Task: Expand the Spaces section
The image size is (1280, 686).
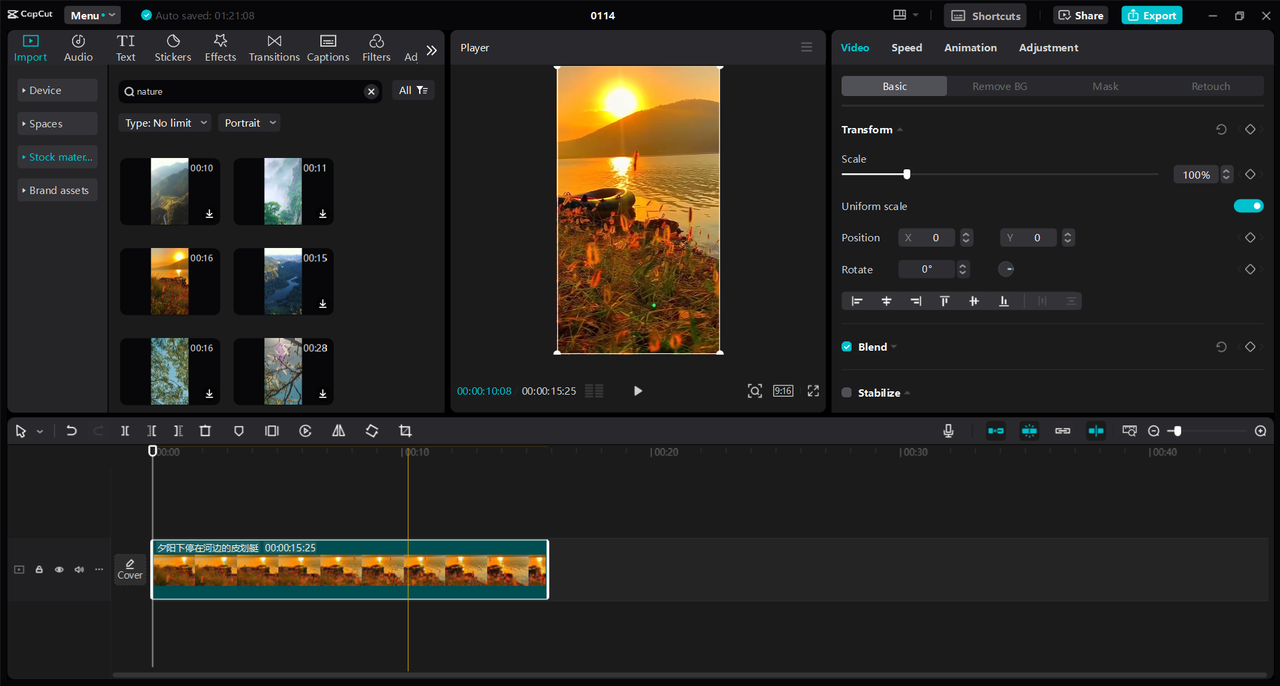Action: (x=58, y=124)
